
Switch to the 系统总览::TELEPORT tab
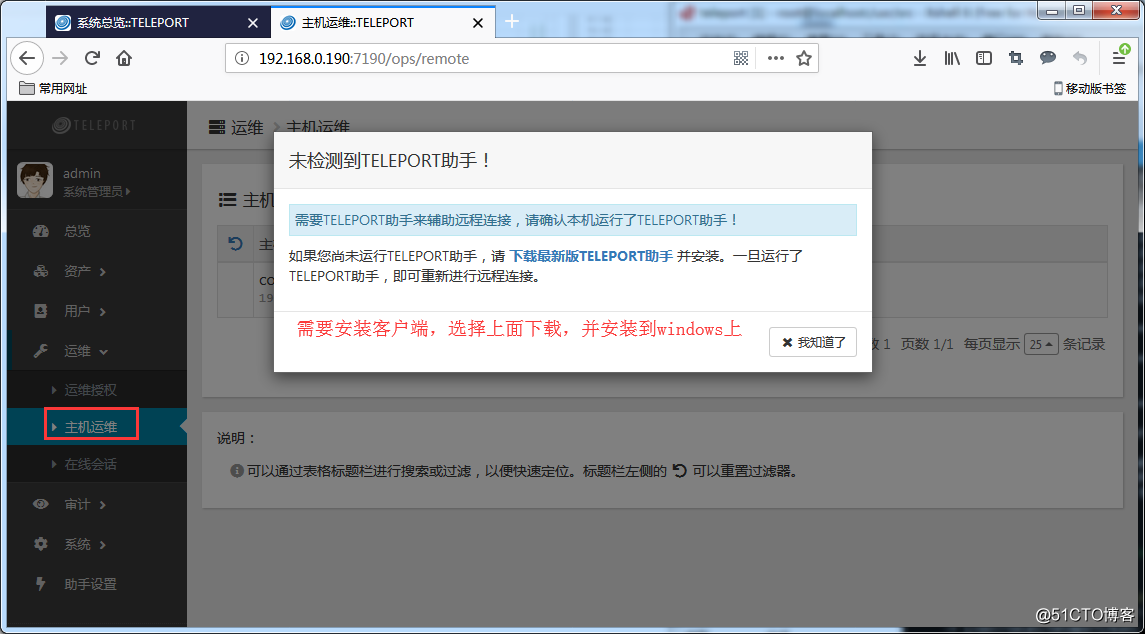157,22
